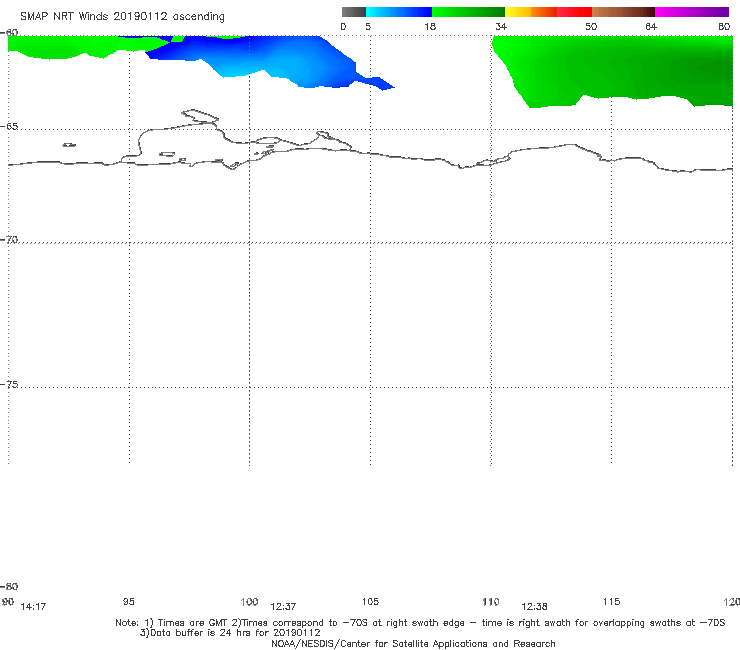Click the blue low-wind swath area on map

[x=278, y=59]
